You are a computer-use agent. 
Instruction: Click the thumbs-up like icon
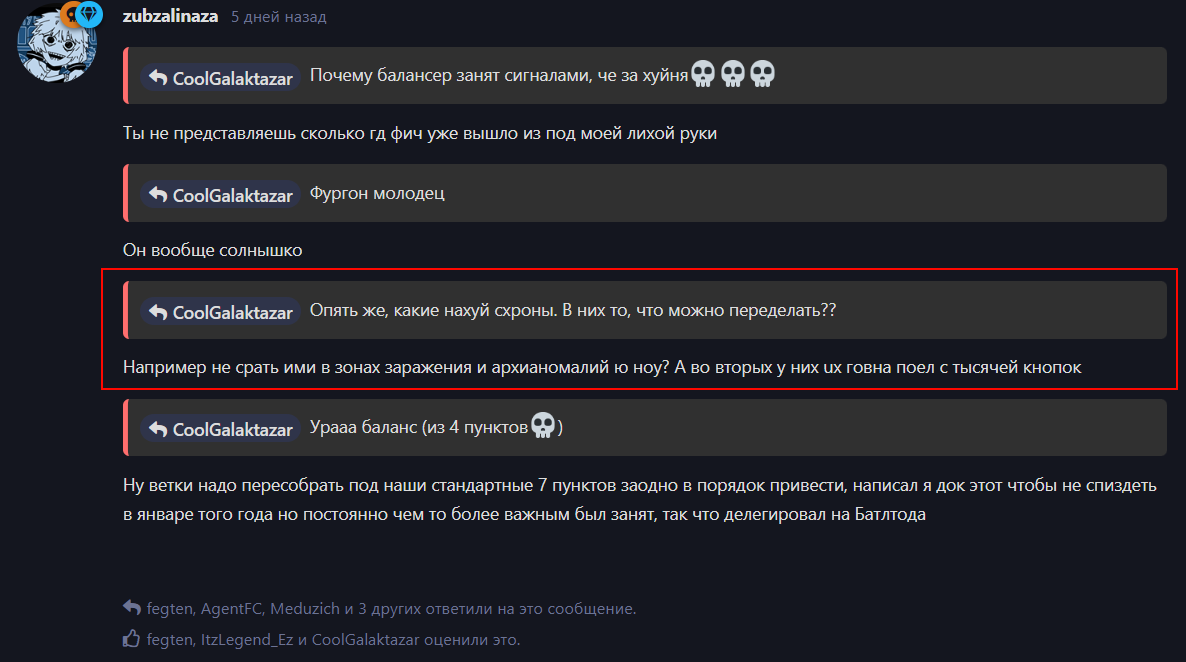132,639
